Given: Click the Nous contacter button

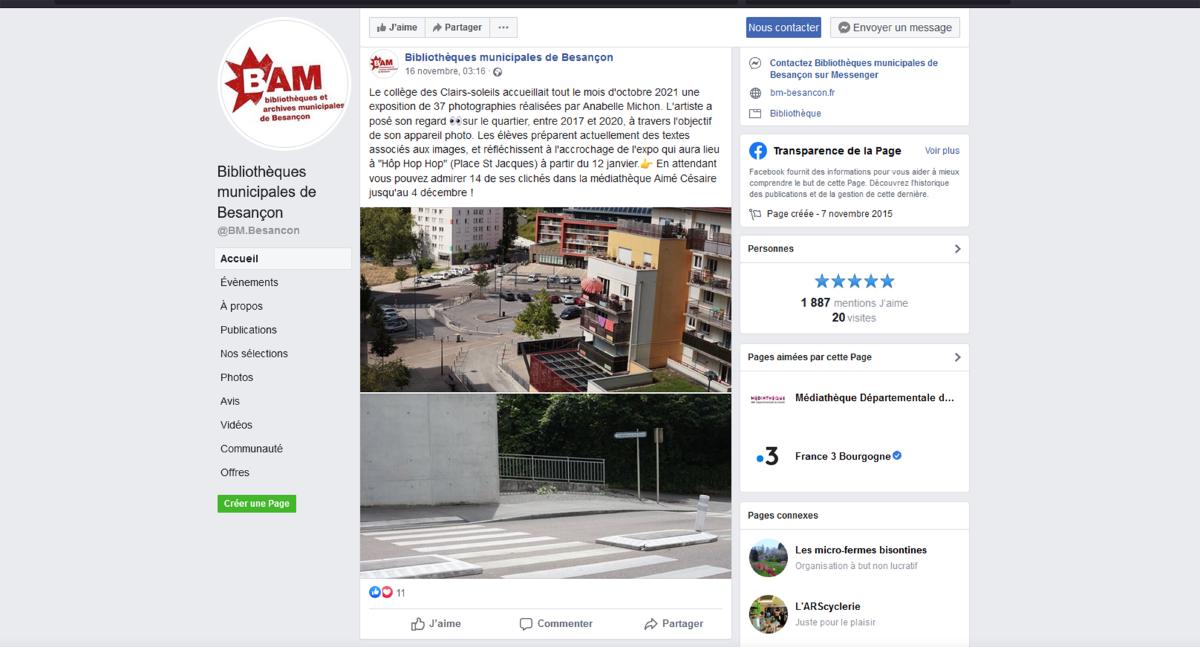Looking at the screenshot, I should point(783,27).
